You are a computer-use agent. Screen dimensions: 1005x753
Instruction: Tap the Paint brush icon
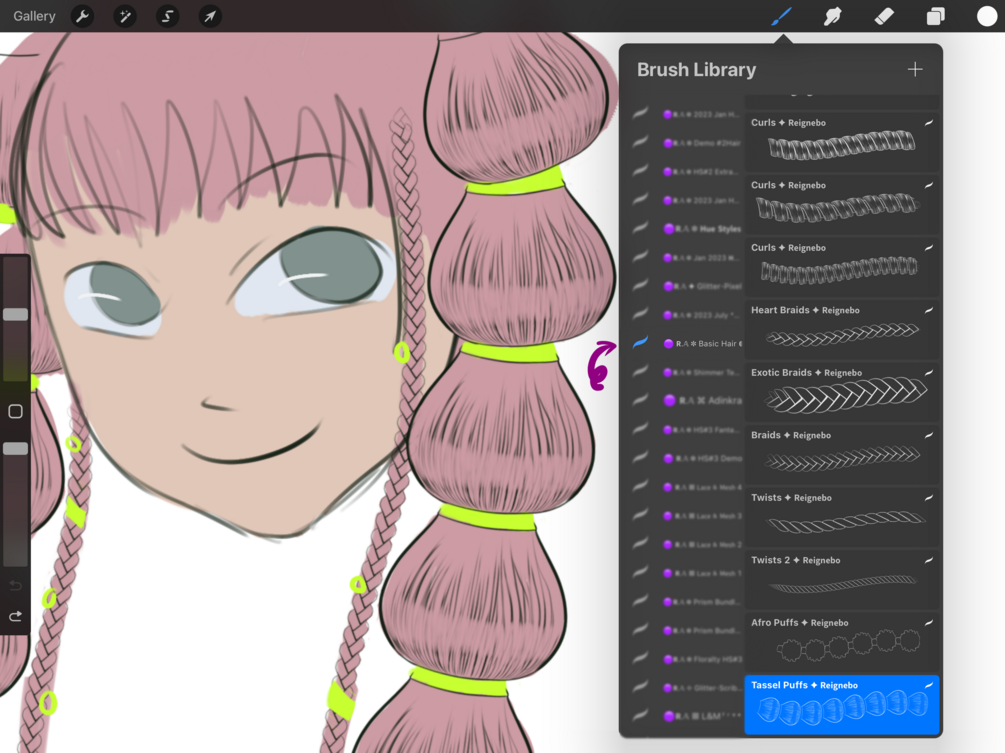point(781,16)
